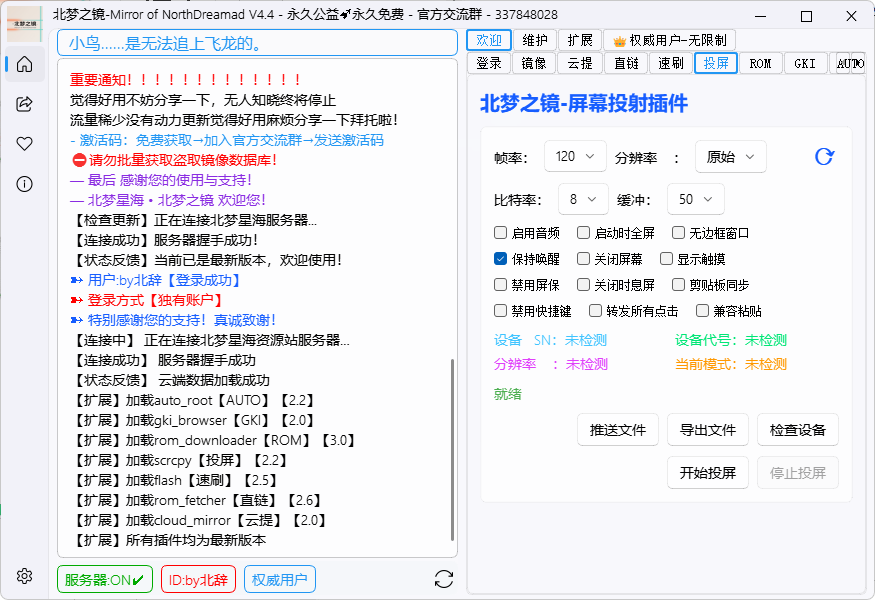This screenshot has width=875, height=600.
Task: Select the Home icon in sidebar
Action: coord(23,64)
